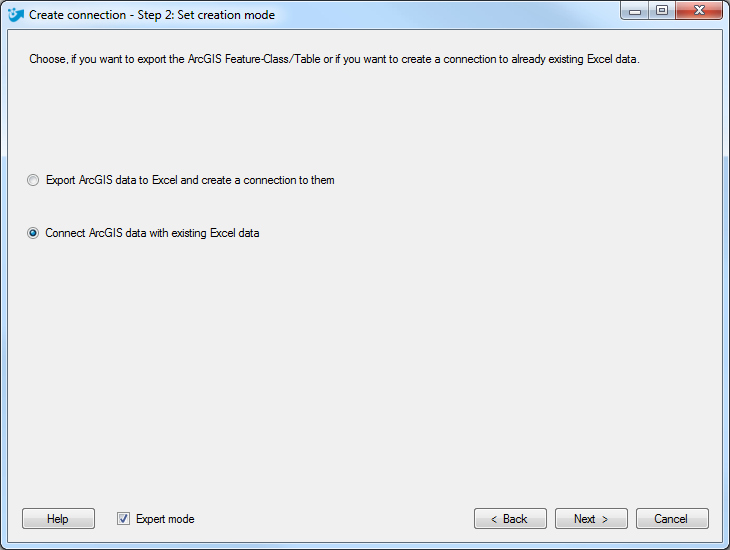Image resolution: width=730 pixels, height=550 pixels.
Task: Maximize the Create connection dialog
Action: tap(662, 11)
